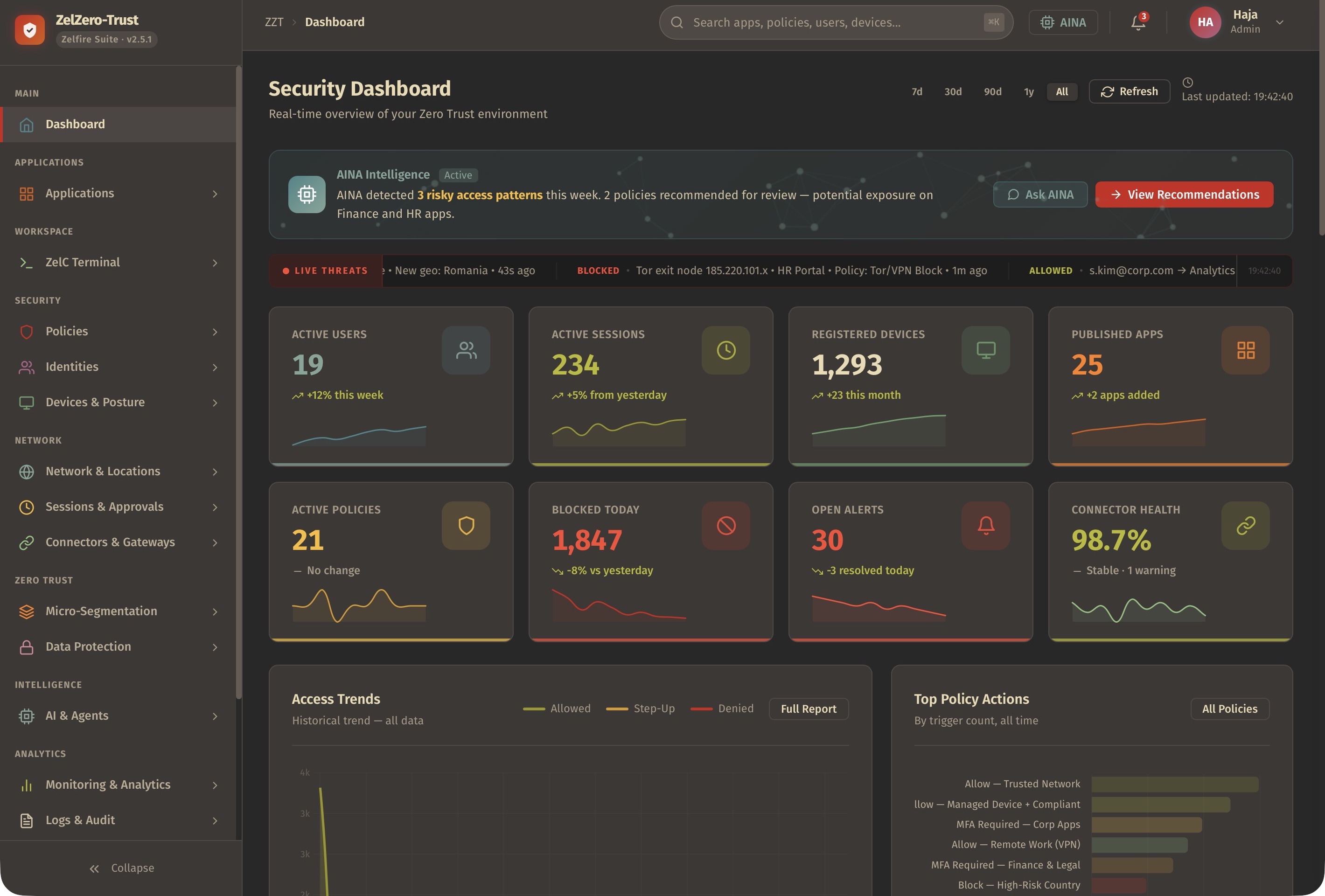Click the Open Alerts bell icon

[986, 526]
